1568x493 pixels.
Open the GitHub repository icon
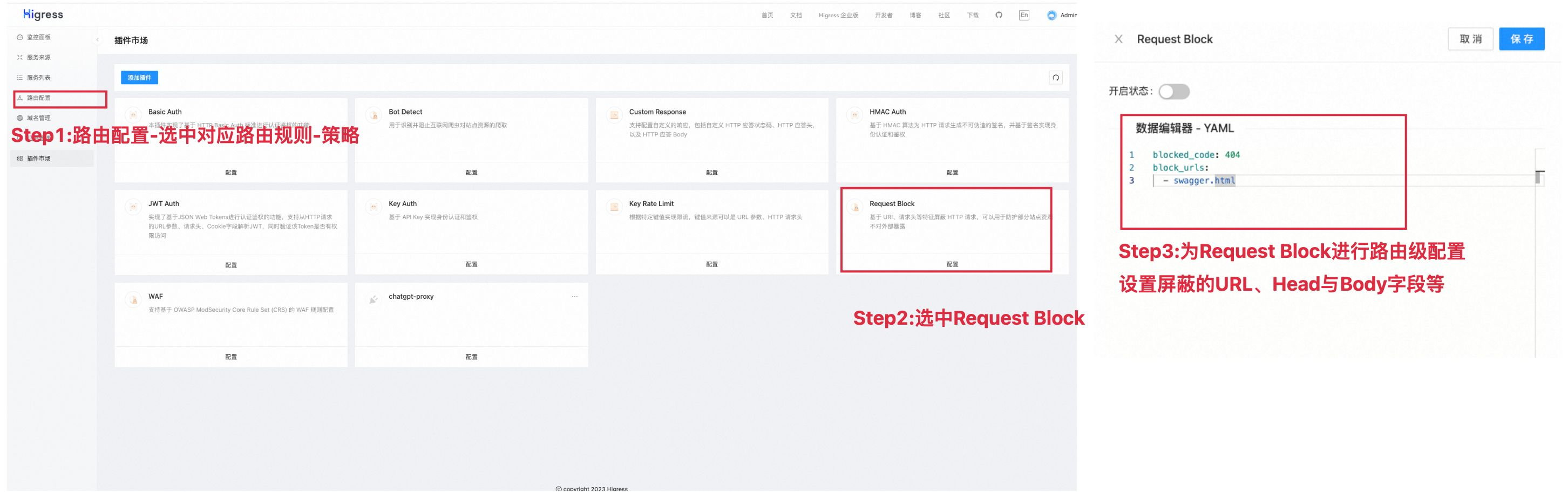(x=999, y=15)
